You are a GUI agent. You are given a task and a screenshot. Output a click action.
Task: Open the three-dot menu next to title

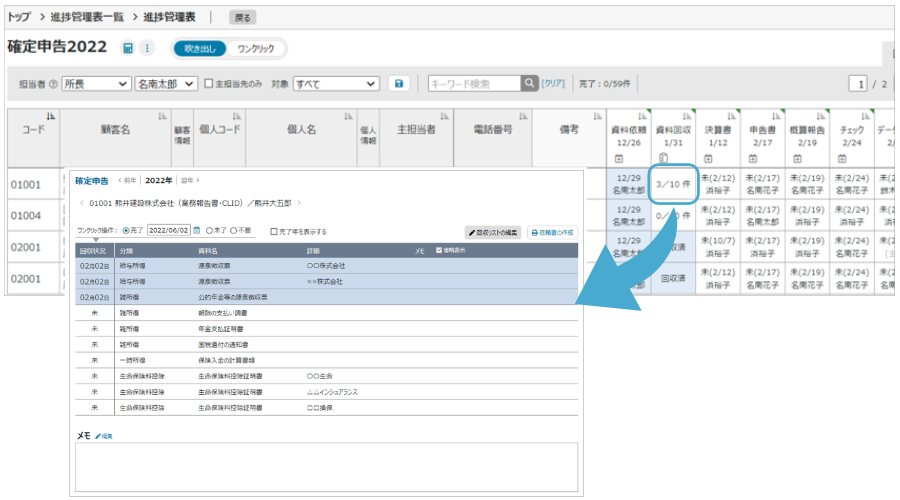click(x=147, y=48)
